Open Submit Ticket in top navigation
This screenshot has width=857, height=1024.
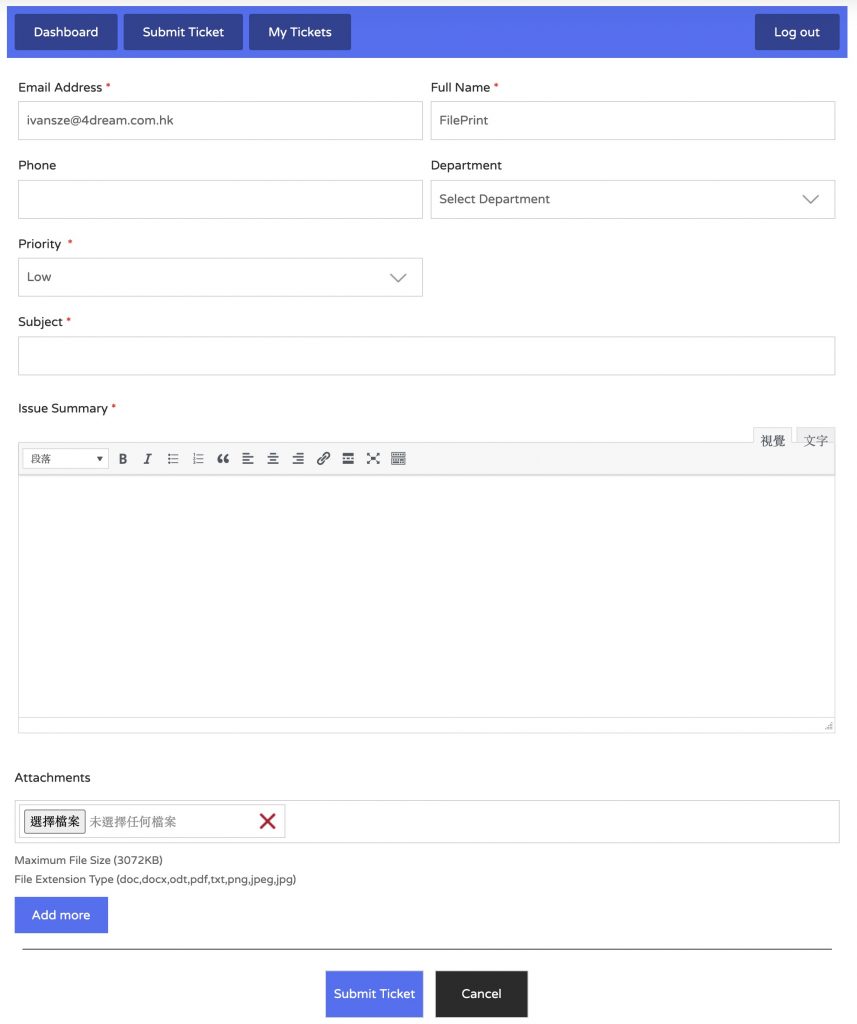coord(183,32)
